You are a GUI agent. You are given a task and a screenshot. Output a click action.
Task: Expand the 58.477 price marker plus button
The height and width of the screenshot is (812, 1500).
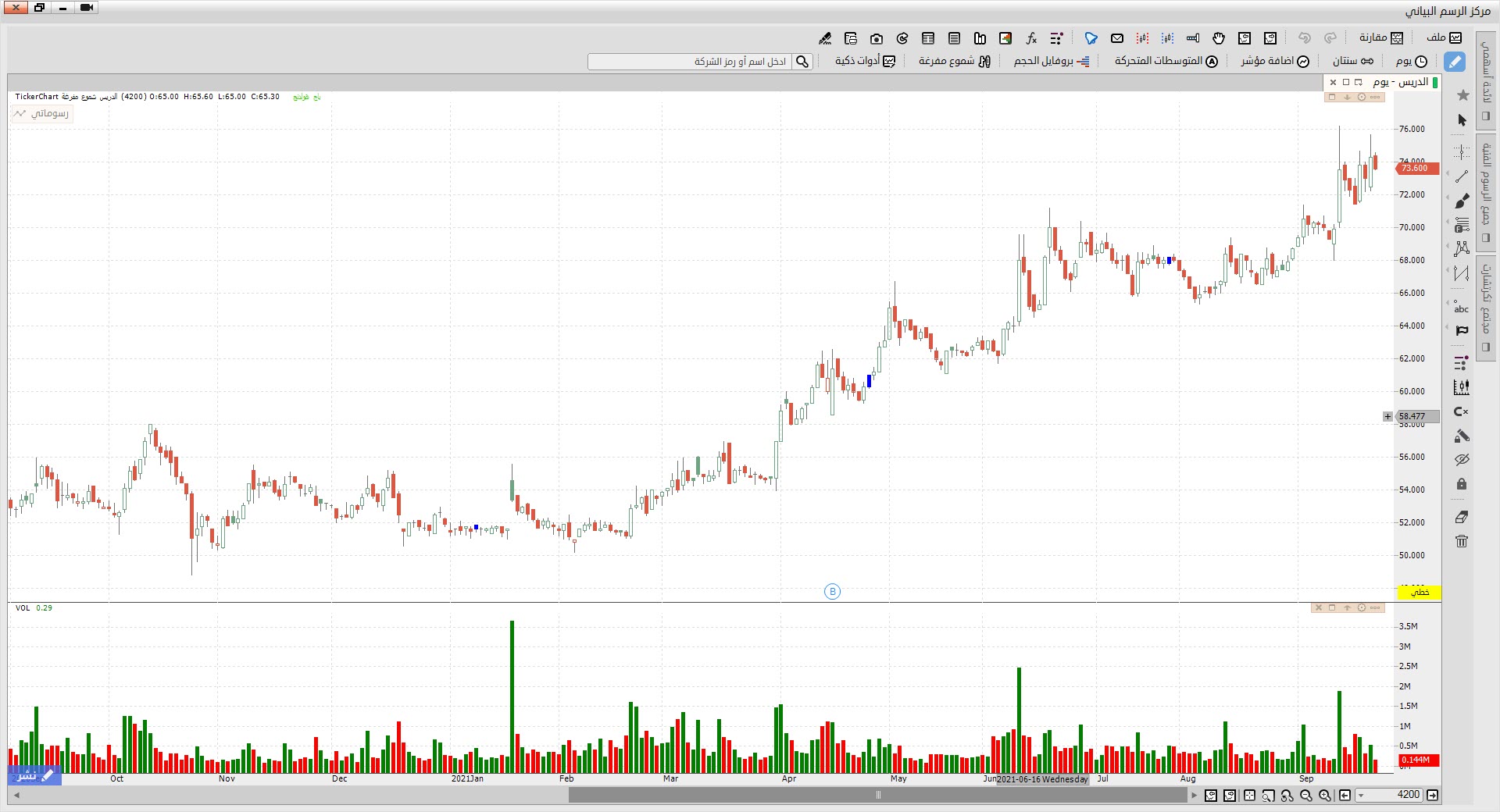1387,417
